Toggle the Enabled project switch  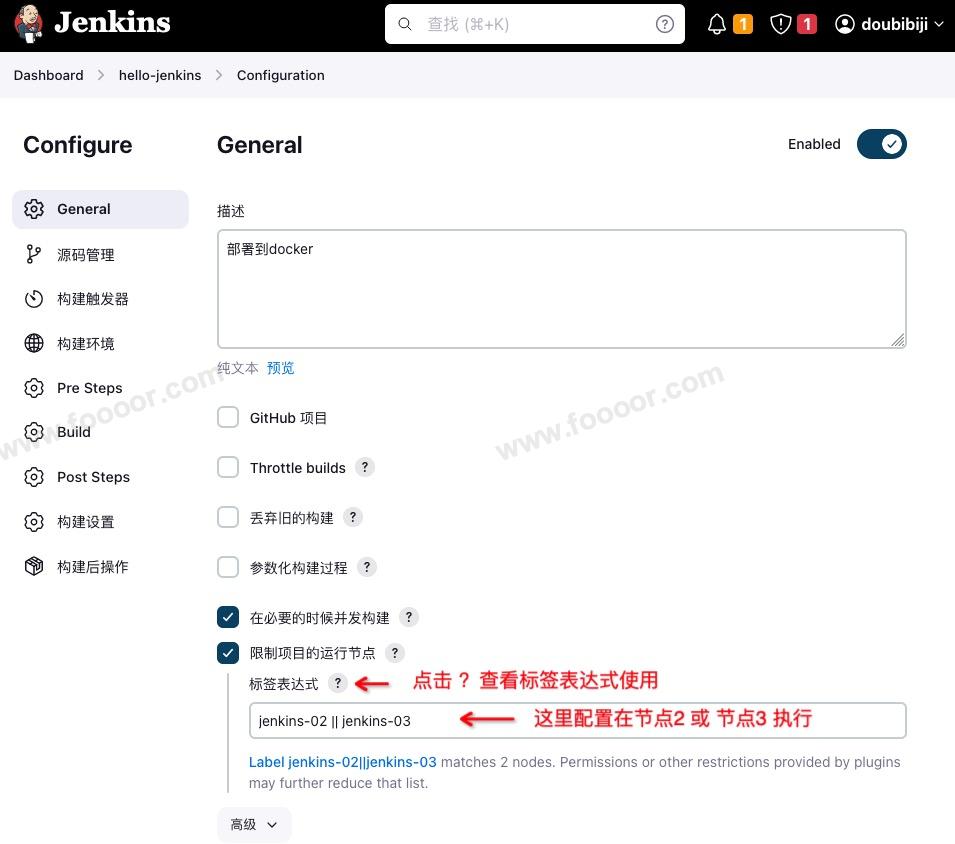881,144
